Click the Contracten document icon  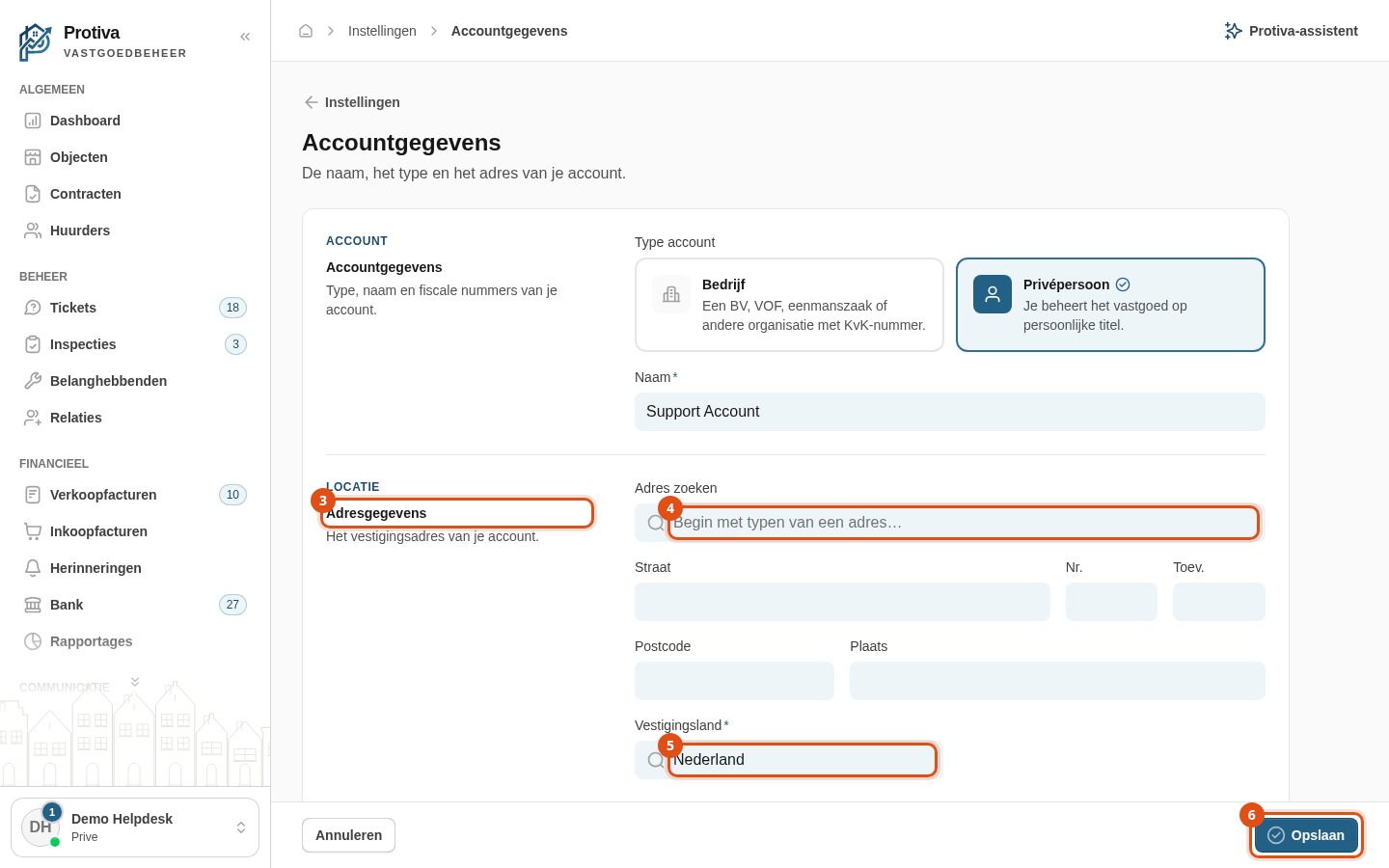pyautogui.click(x=33, y=194)
